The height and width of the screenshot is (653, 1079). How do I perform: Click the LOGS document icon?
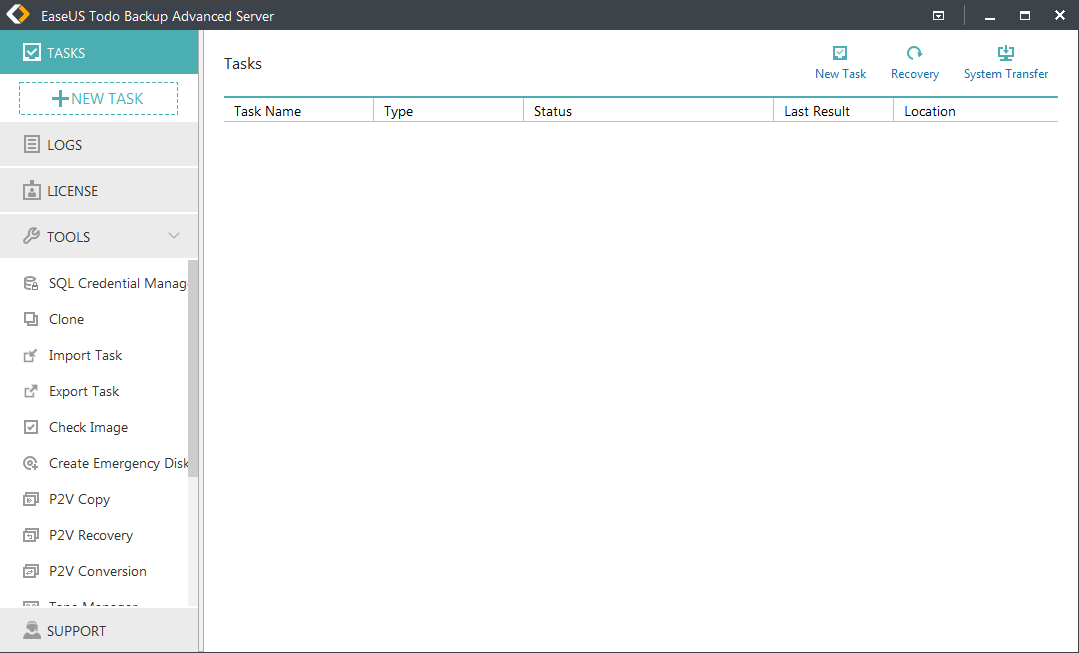tap(32, 144)
